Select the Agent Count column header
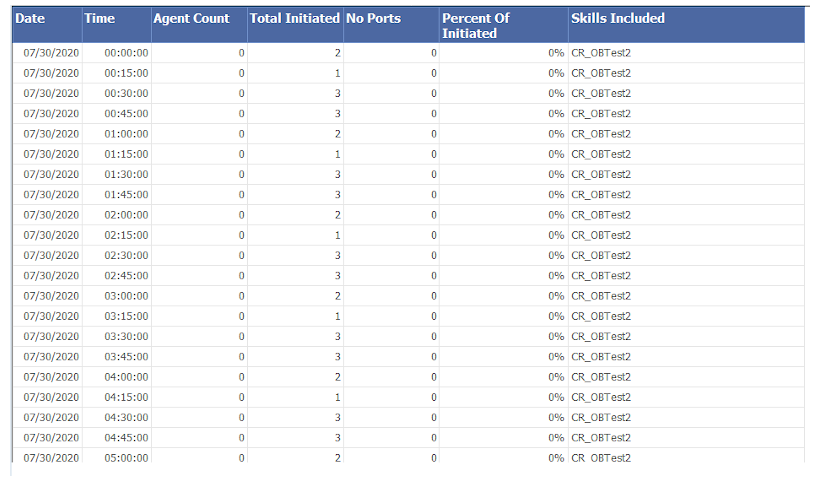 199,25
